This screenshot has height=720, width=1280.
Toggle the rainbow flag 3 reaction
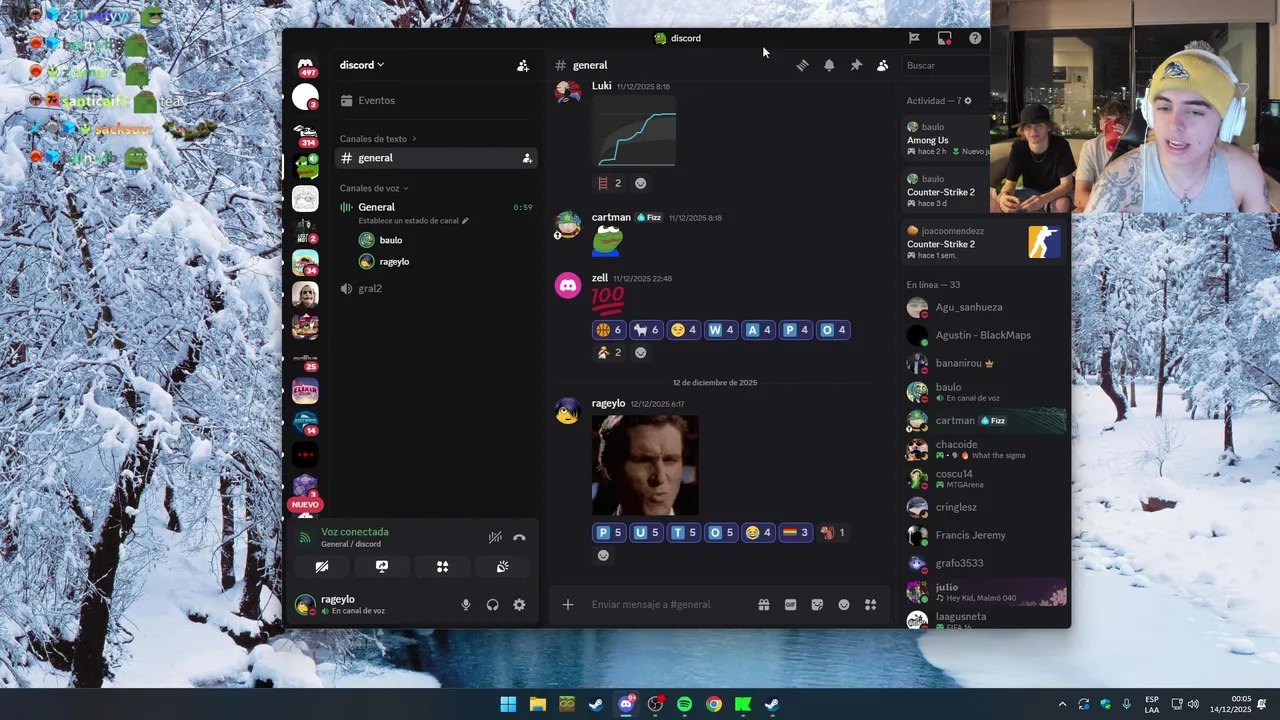tap(795, 532)
